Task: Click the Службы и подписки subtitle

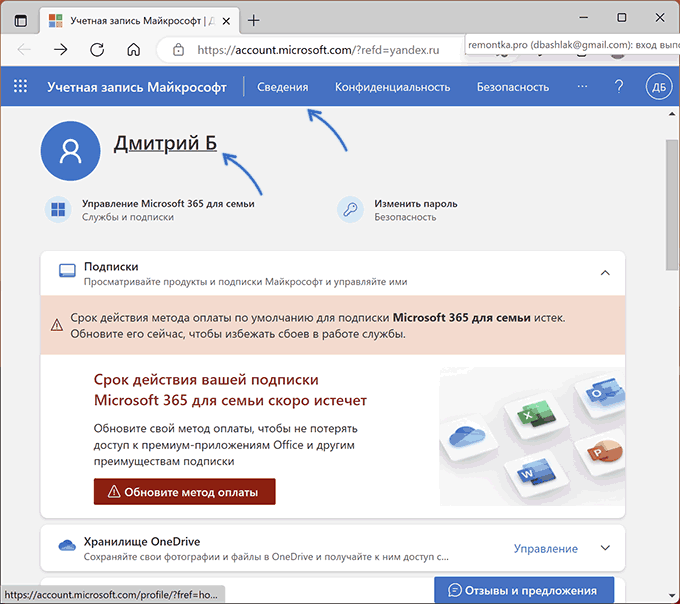Action: coord(128,217)
